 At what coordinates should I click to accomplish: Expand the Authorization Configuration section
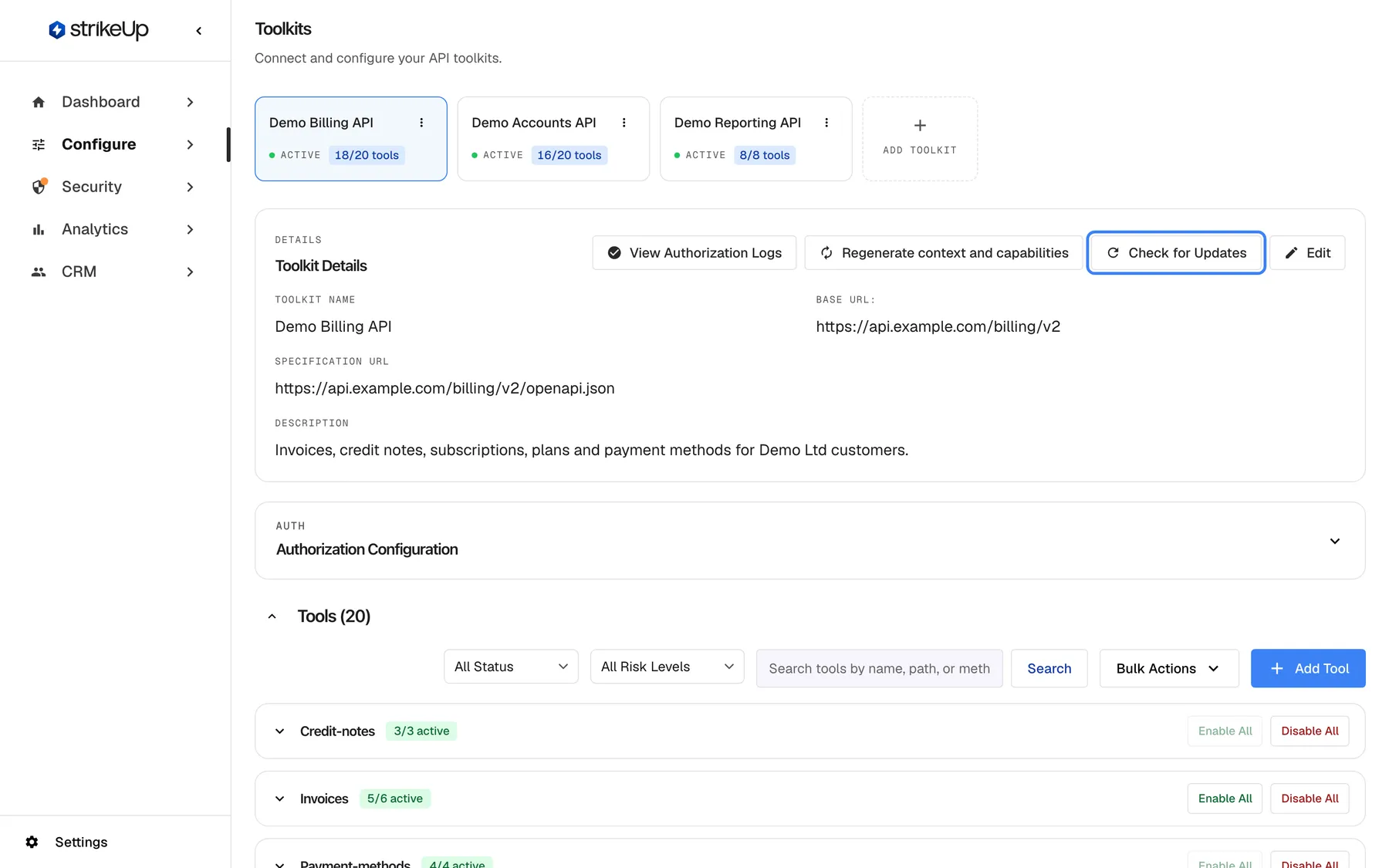pyautogui.click(x=1334, y=541)
